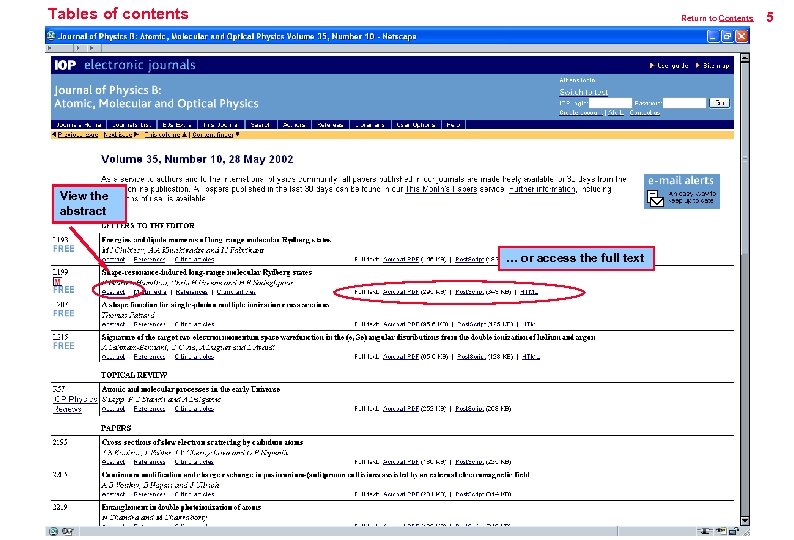This screenshot has width=794, height=540.
Task: Click the Netscape icon in the title bar
Action: coord(51,36)
